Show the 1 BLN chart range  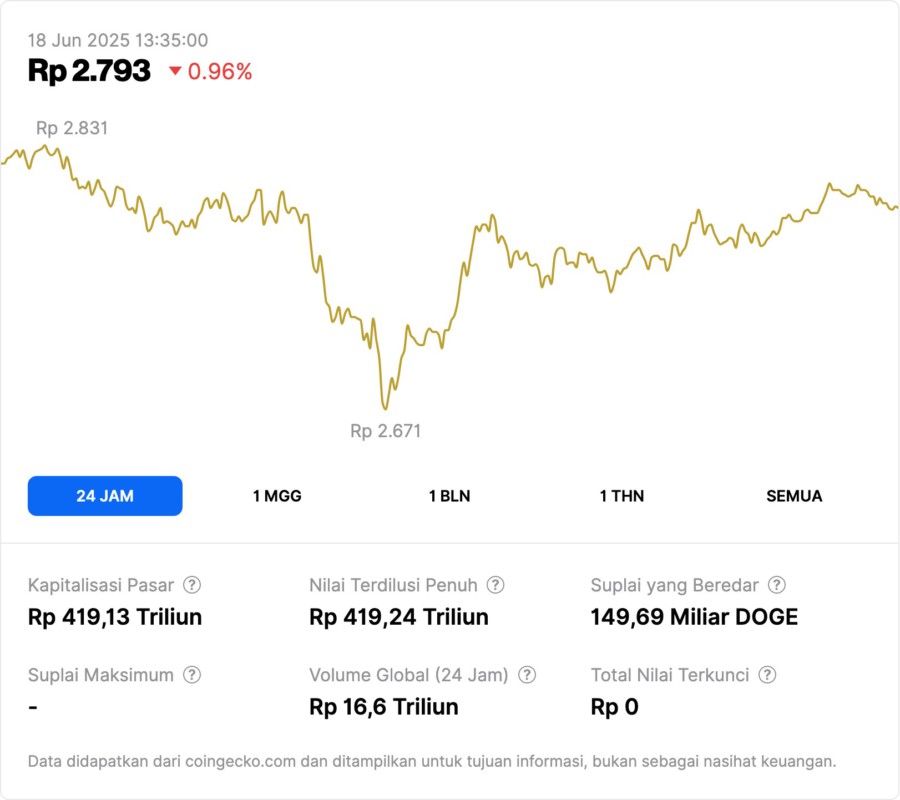point(449,496)
